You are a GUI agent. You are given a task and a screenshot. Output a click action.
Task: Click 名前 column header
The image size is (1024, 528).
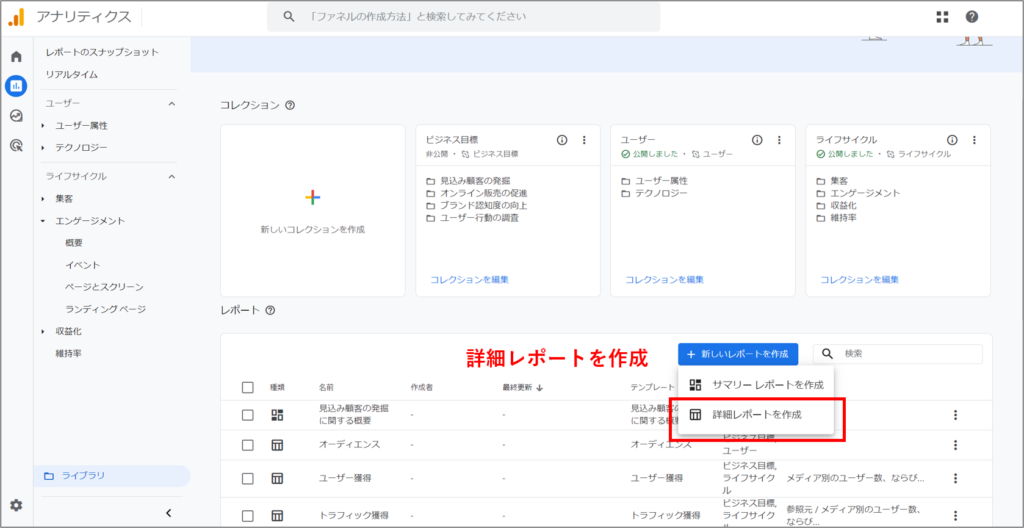(x=327, y=388)
